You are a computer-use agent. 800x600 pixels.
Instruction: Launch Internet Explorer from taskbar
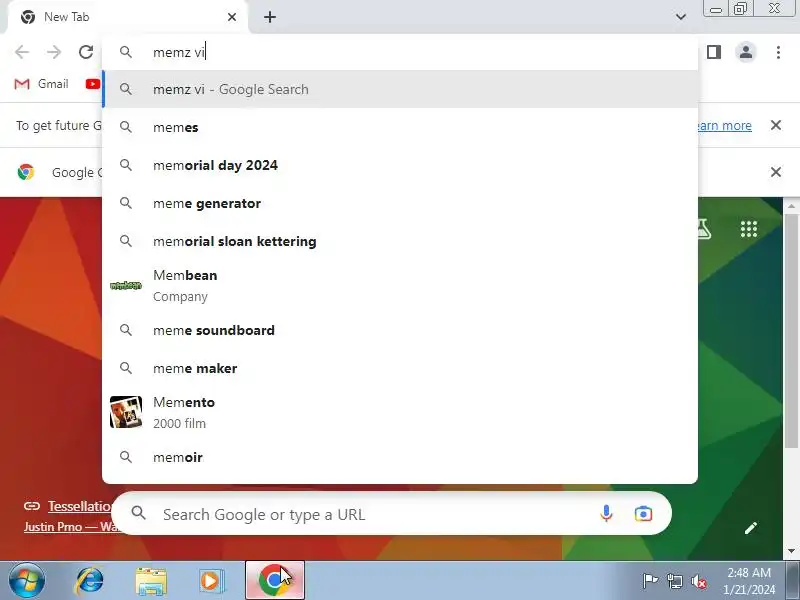click(x=89, y=581)
